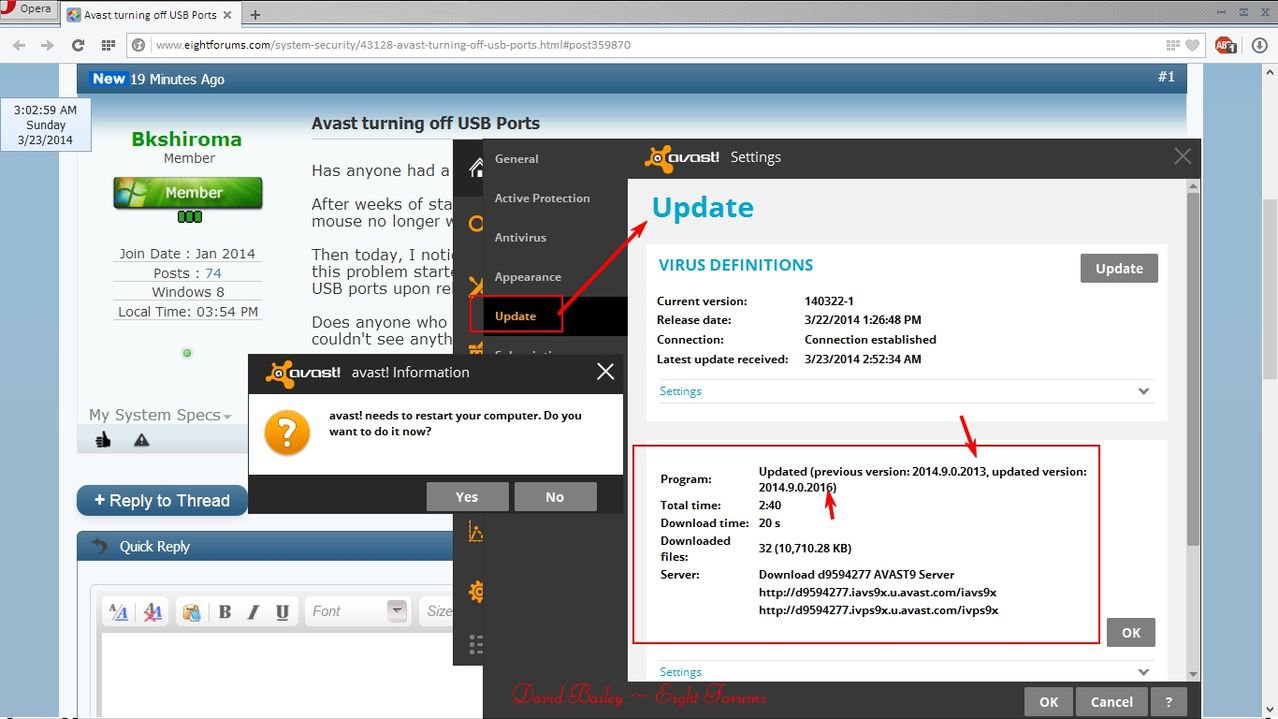Expand Virus Definitions Settings chevron

(1143, 392)
